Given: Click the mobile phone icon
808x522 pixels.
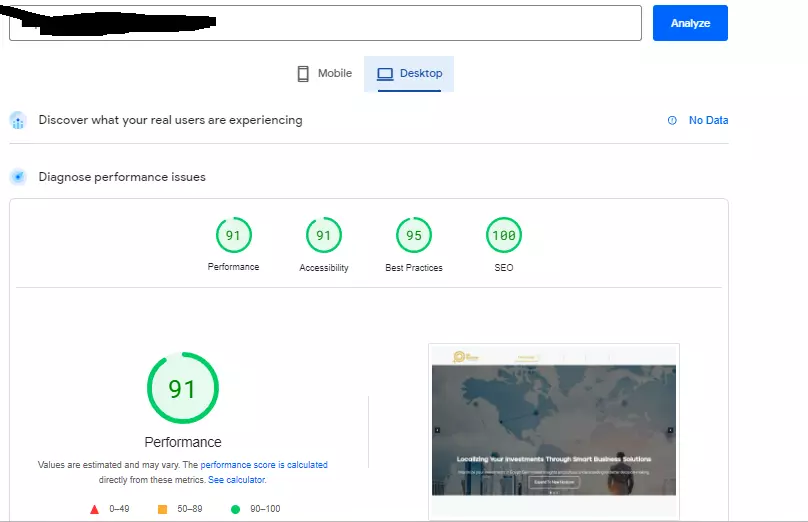Looking at the screenshot, I should pos(303,74).
